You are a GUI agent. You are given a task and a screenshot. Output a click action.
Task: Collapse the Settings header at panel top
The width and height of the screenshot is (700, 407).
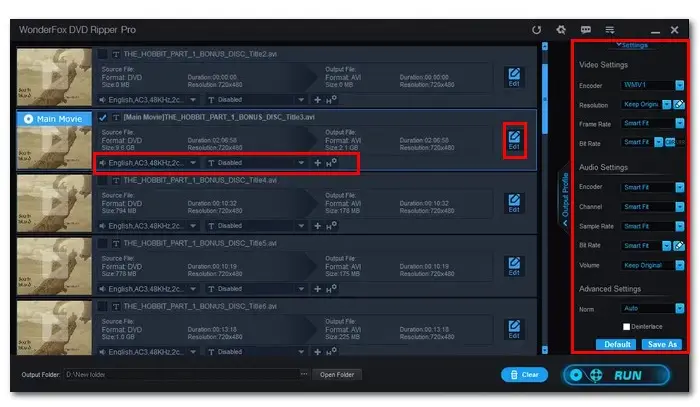click(632, 45)
